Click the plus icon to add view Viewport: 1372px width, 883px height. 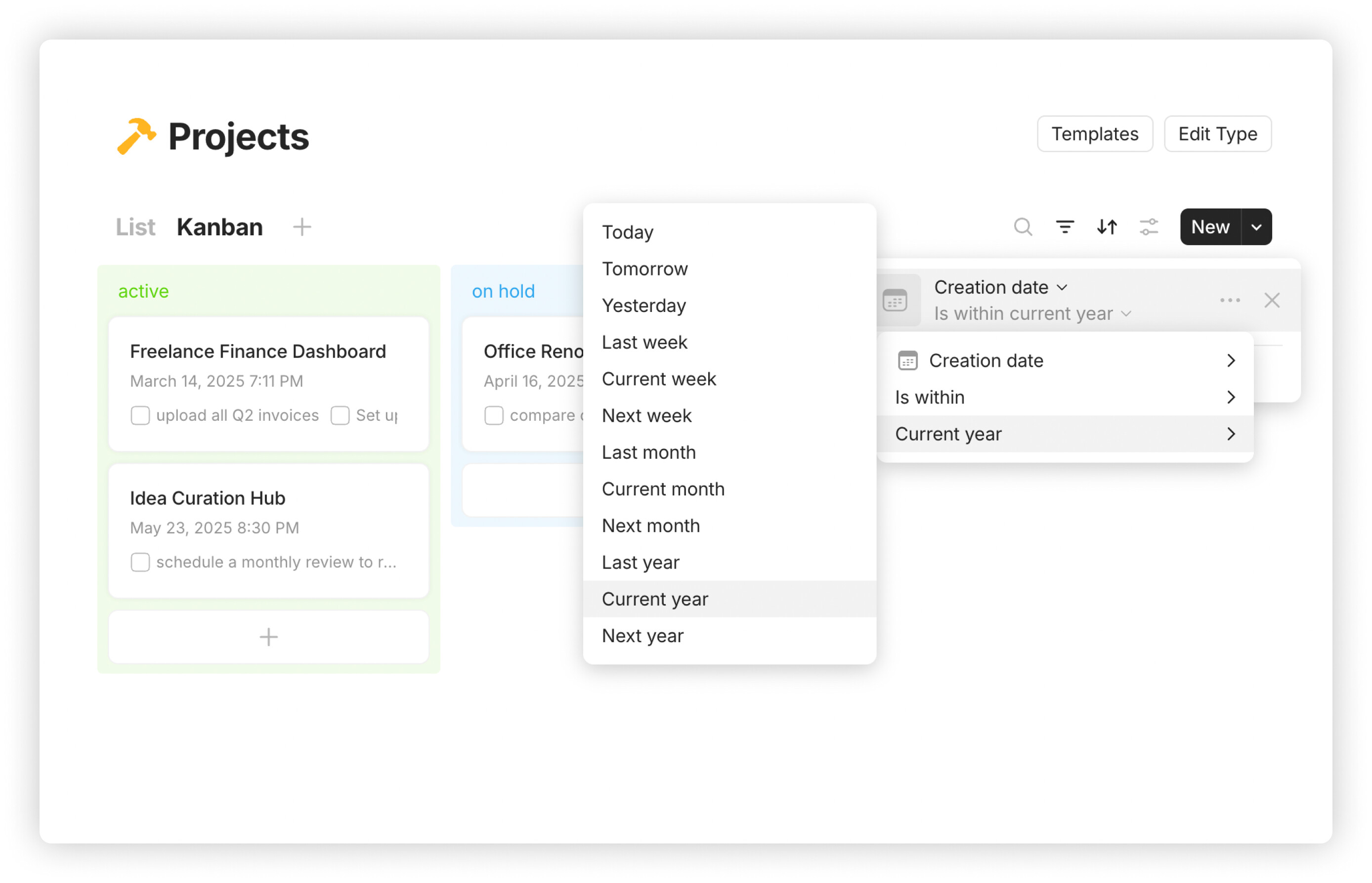(302, 227)
